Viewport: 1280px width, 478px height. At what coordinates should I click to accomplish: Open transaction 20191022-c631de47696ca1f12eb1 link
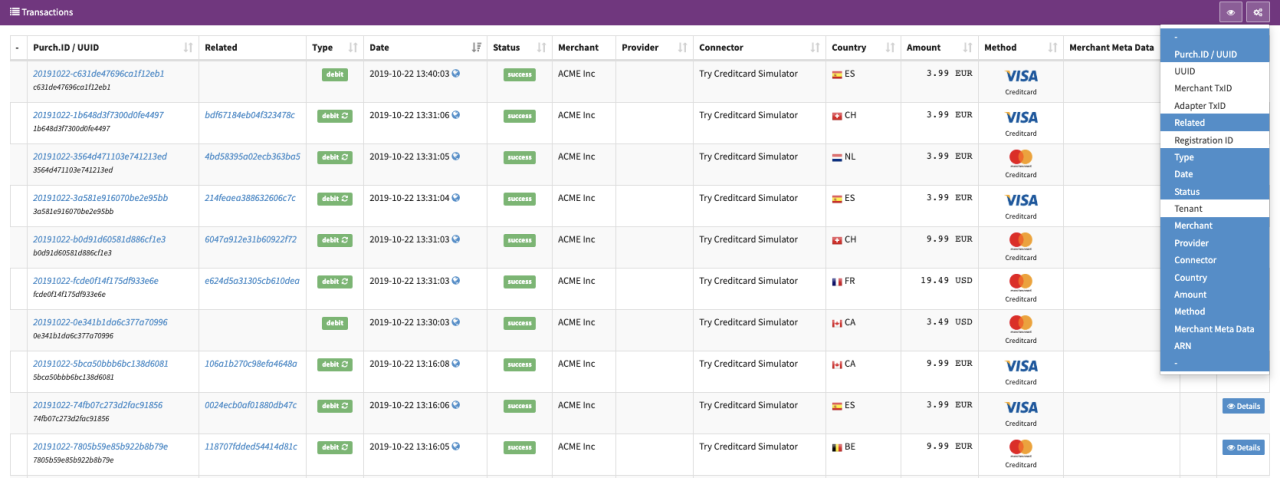(98, 73)
